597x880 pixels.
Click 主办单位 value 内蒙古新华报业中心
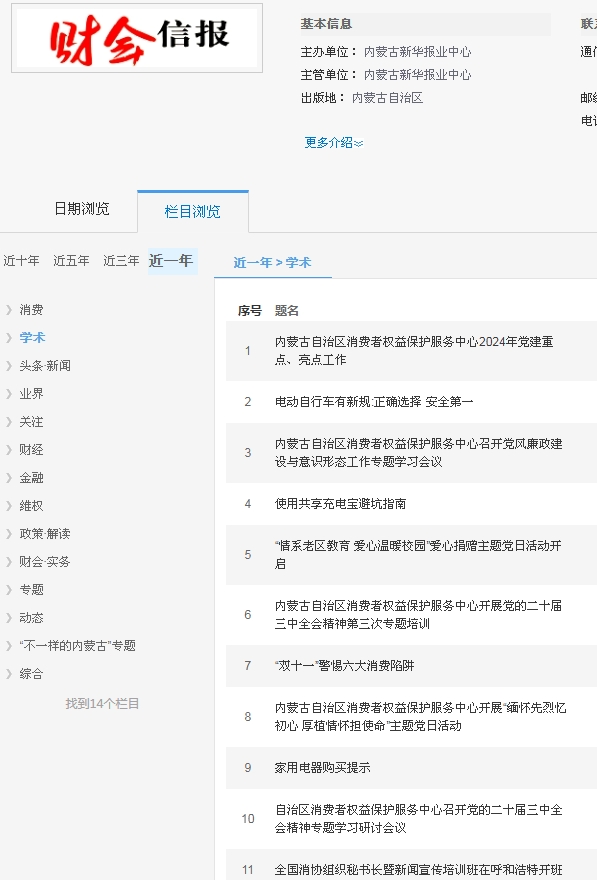tap(417, 52)
